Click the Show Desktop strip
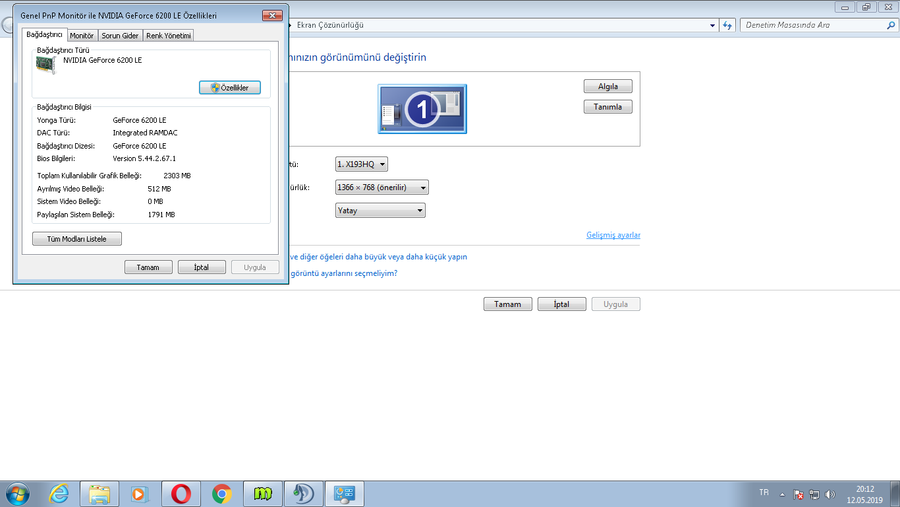The image size is (900, 507). 895,494
